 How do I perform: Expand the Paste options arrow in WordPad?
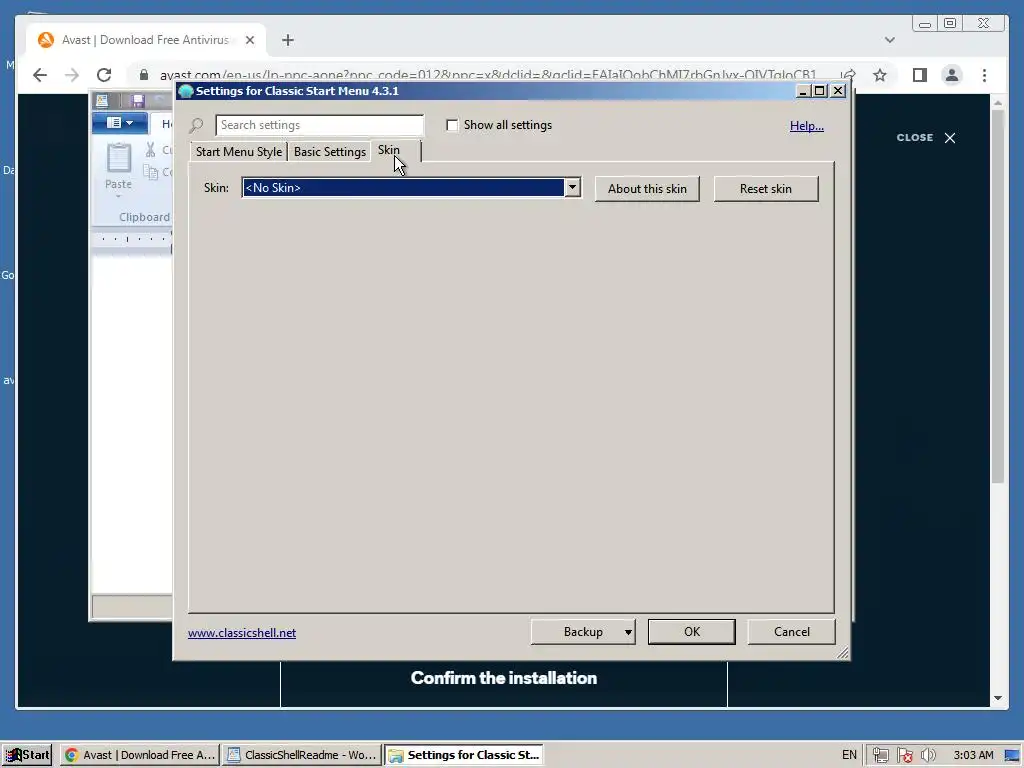pyautogui.click(x=118, y=197)
